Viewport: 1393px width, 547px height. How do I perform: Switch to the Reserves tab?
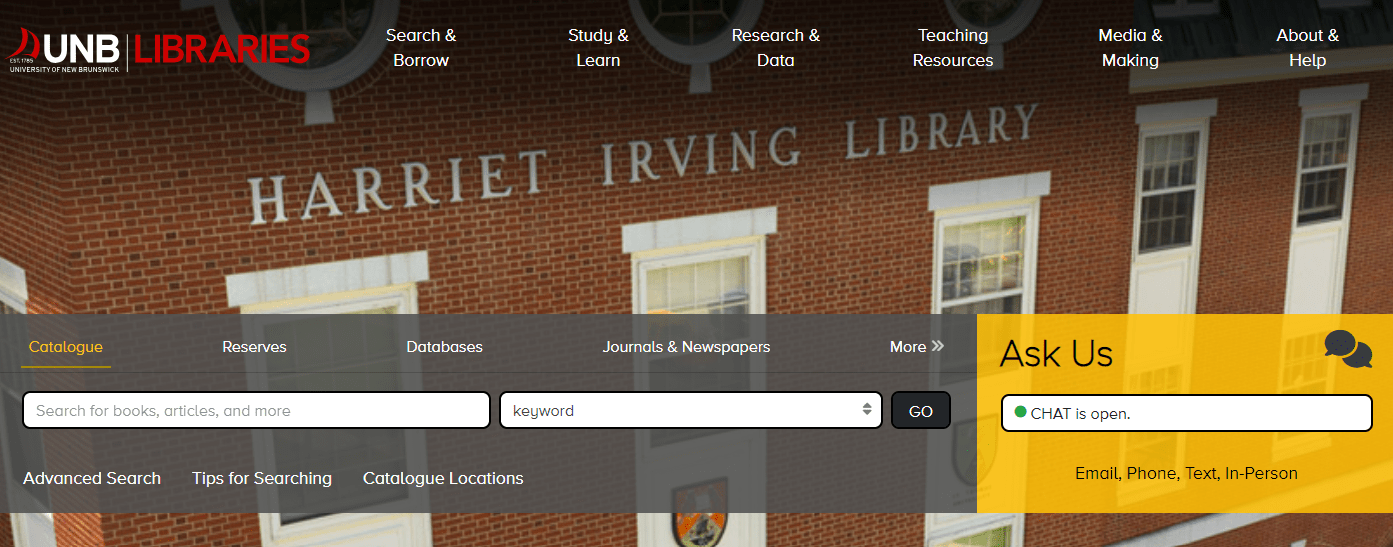pyautogui.click(x=254, y=347)
